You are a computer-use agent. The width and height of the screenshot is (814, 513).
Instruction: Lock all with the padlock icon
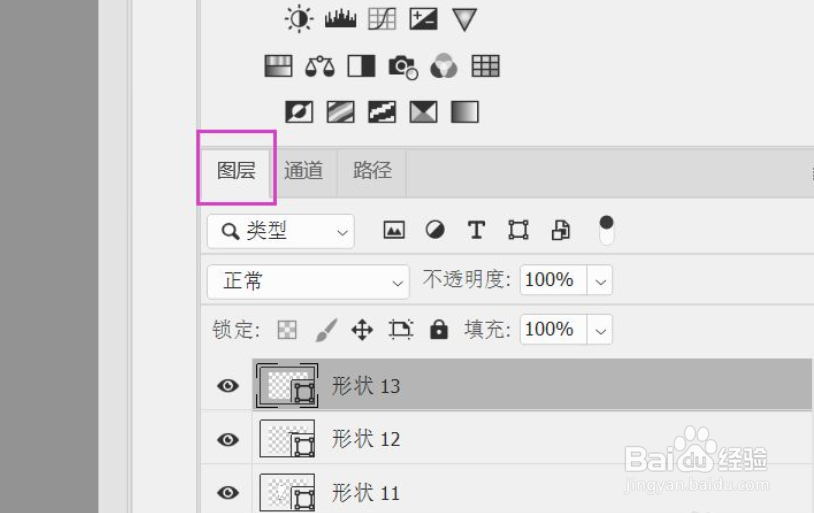click(x=439, y=329)
